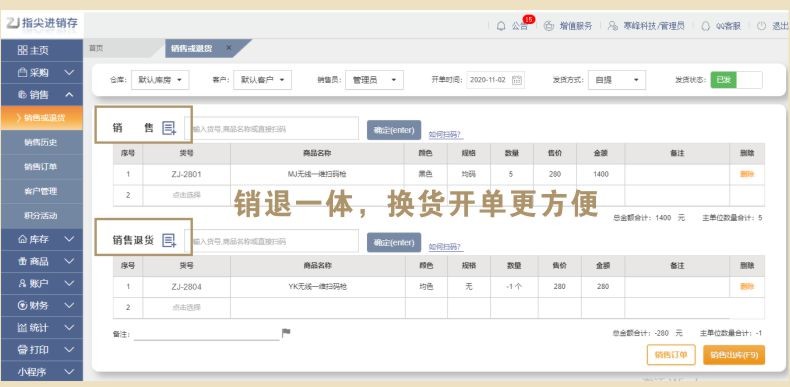Click 点击选择 in 销售 table row 2
This screenshot has width=790, height=387.
(186, 195)
